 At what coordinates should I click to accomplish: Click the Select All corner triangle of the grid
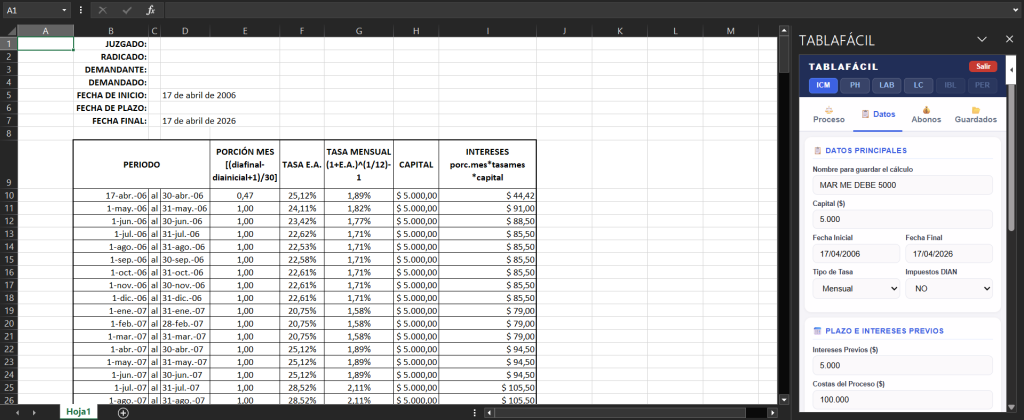click(x=9, y=31)
